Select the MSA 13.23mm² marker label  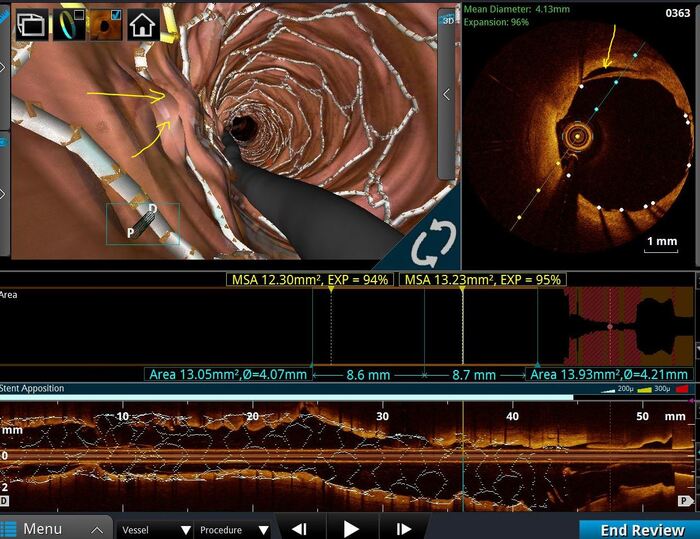(x=482, y=279)
